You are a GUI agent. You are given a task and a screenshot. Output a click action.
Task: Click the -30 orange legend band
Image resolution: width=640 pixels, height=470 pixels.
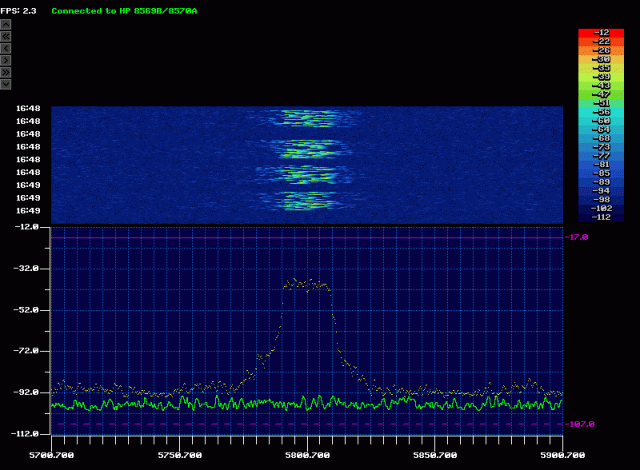pyautogui.click(x=601, y=59)
